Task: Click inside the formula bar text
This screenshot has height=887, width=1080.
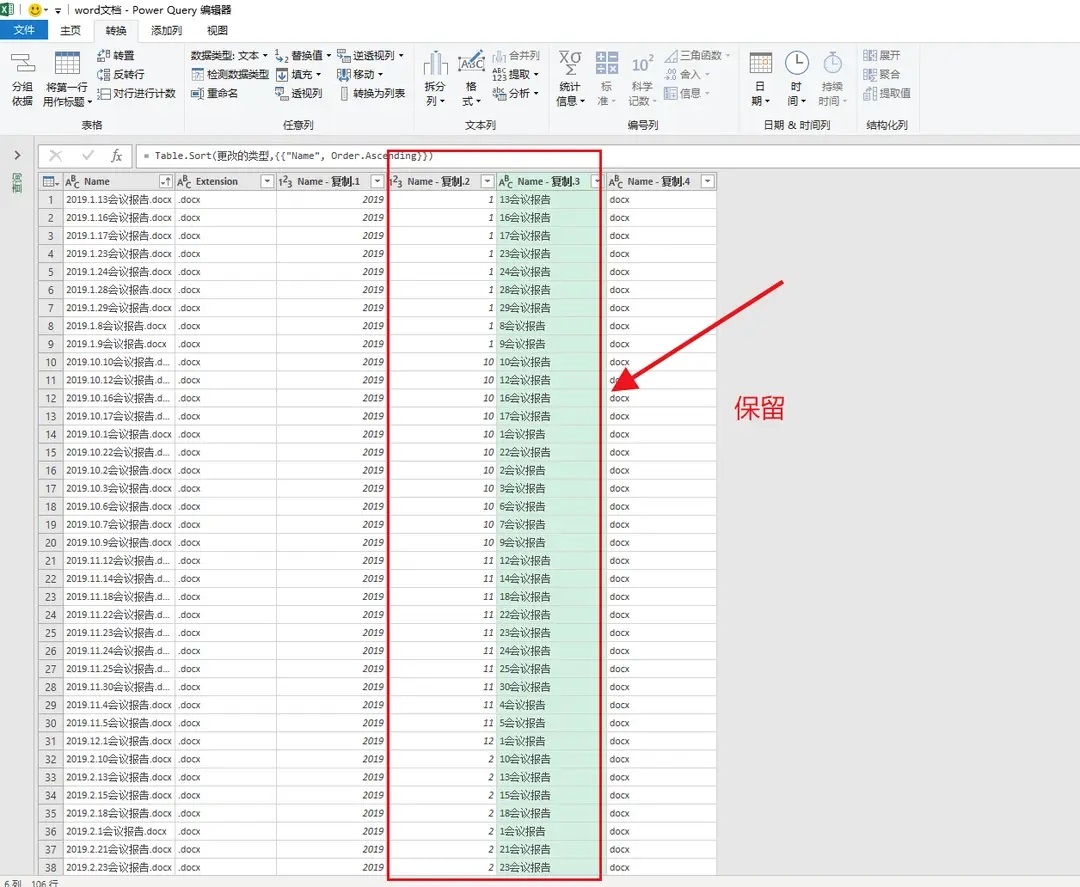Action: [600, 156]
